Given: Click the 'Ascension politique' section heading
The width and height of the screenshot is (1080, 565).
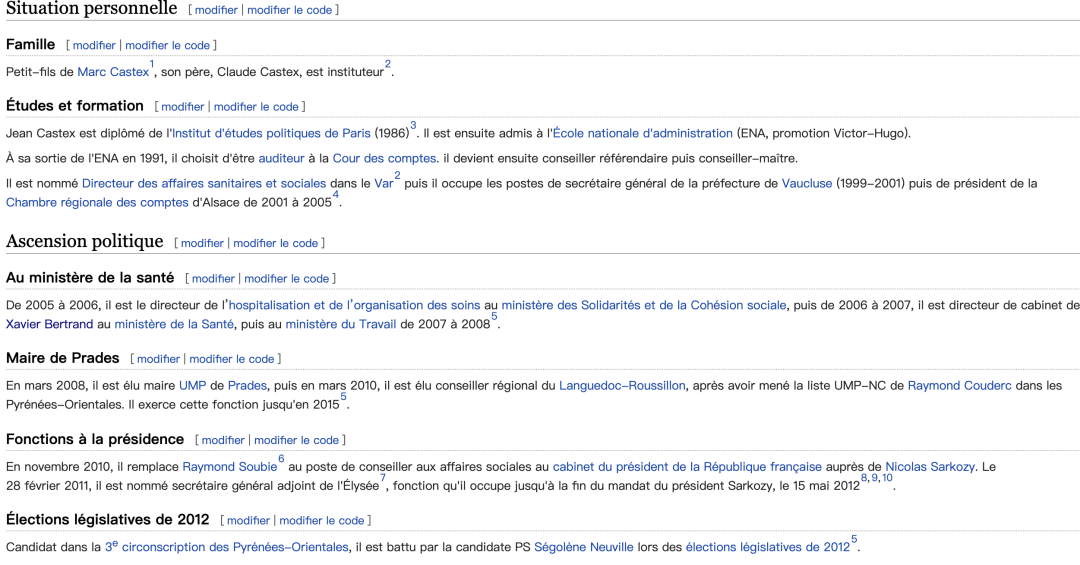Looking at the screenshot, I should pos(85,241).
